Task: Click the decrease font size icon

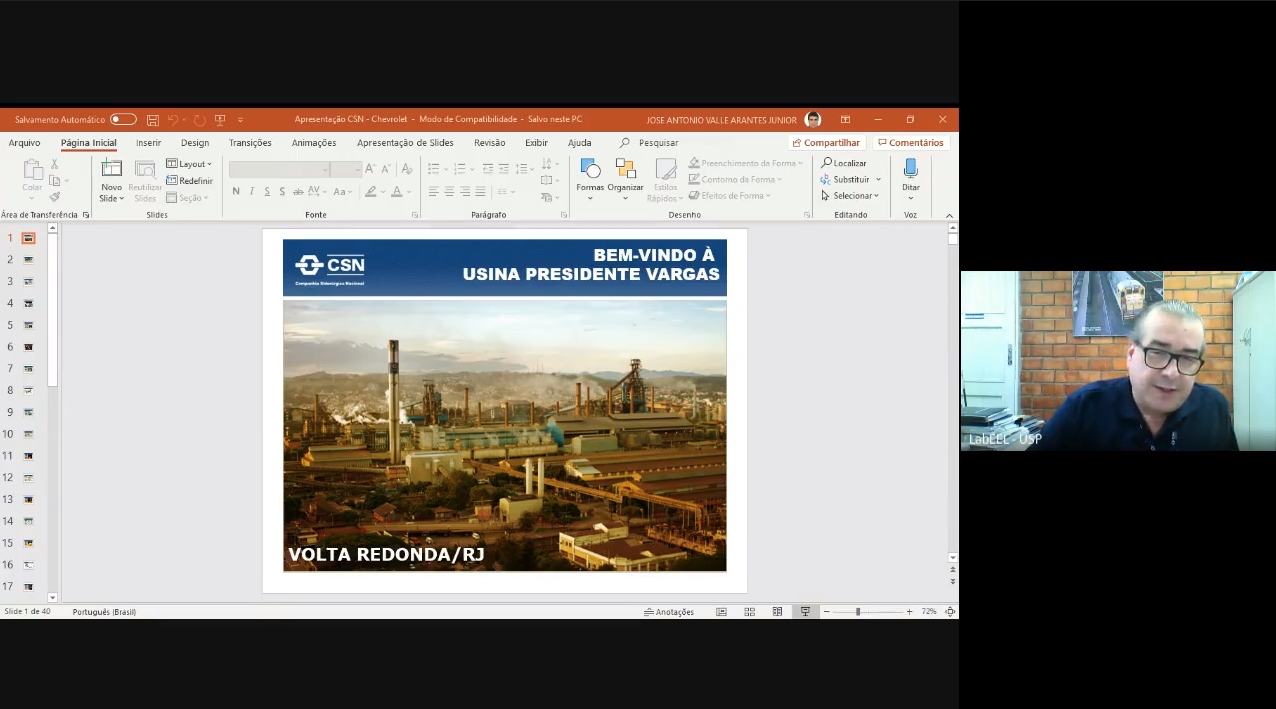Action: click(386, 169)
